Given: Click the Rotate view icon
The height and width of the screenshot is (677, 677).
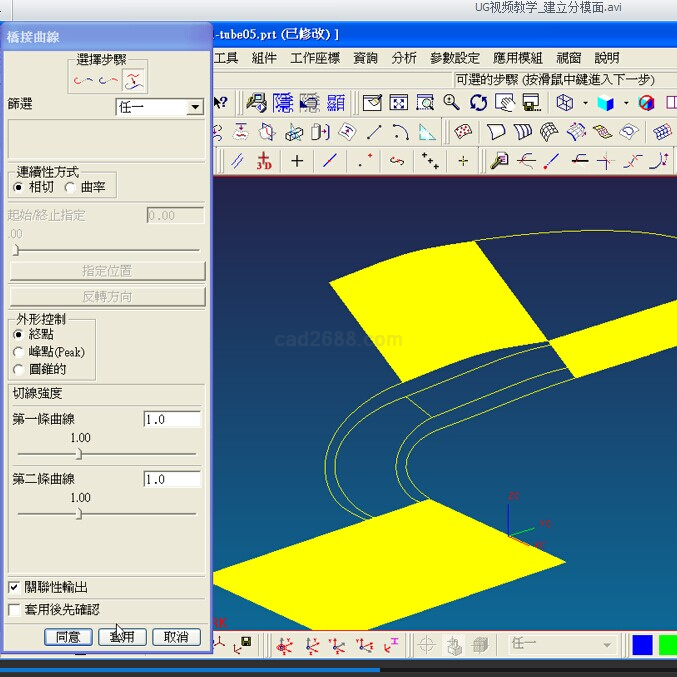Looking at the screenshot, I should pyautogui.click(x=478, y=103).
